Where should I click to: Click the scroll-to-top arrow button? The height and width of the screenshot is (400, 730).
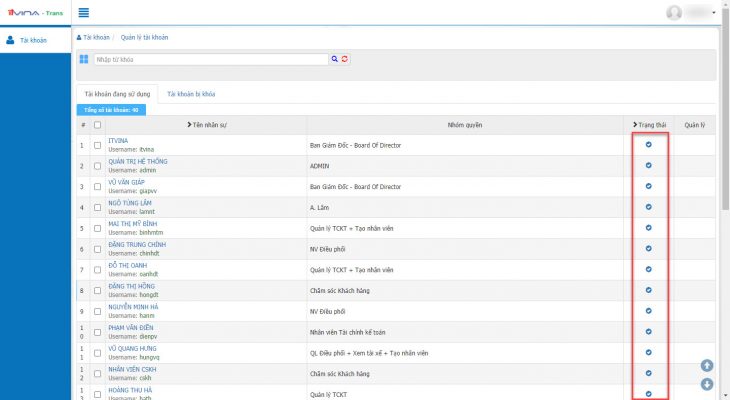point(707,366)
